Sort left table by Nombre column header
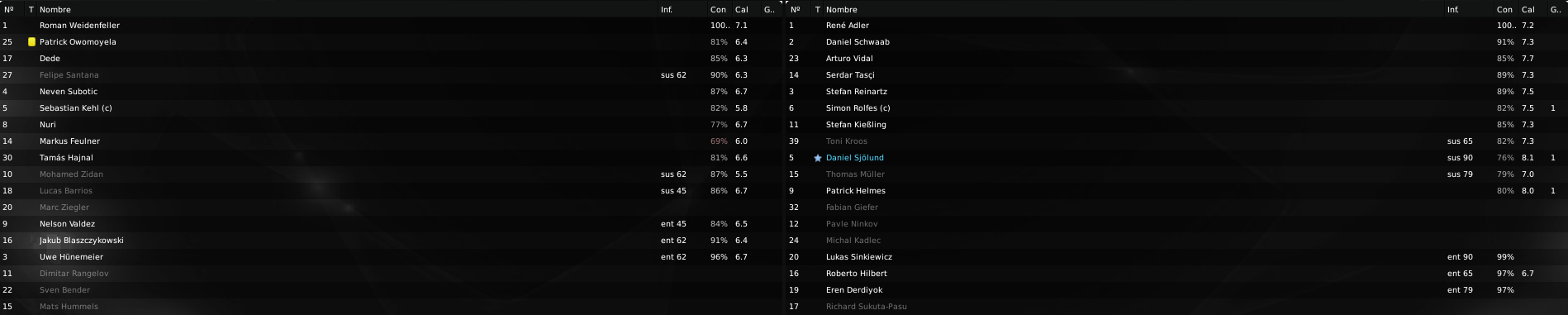The image size is (1568, 315). 55,10
